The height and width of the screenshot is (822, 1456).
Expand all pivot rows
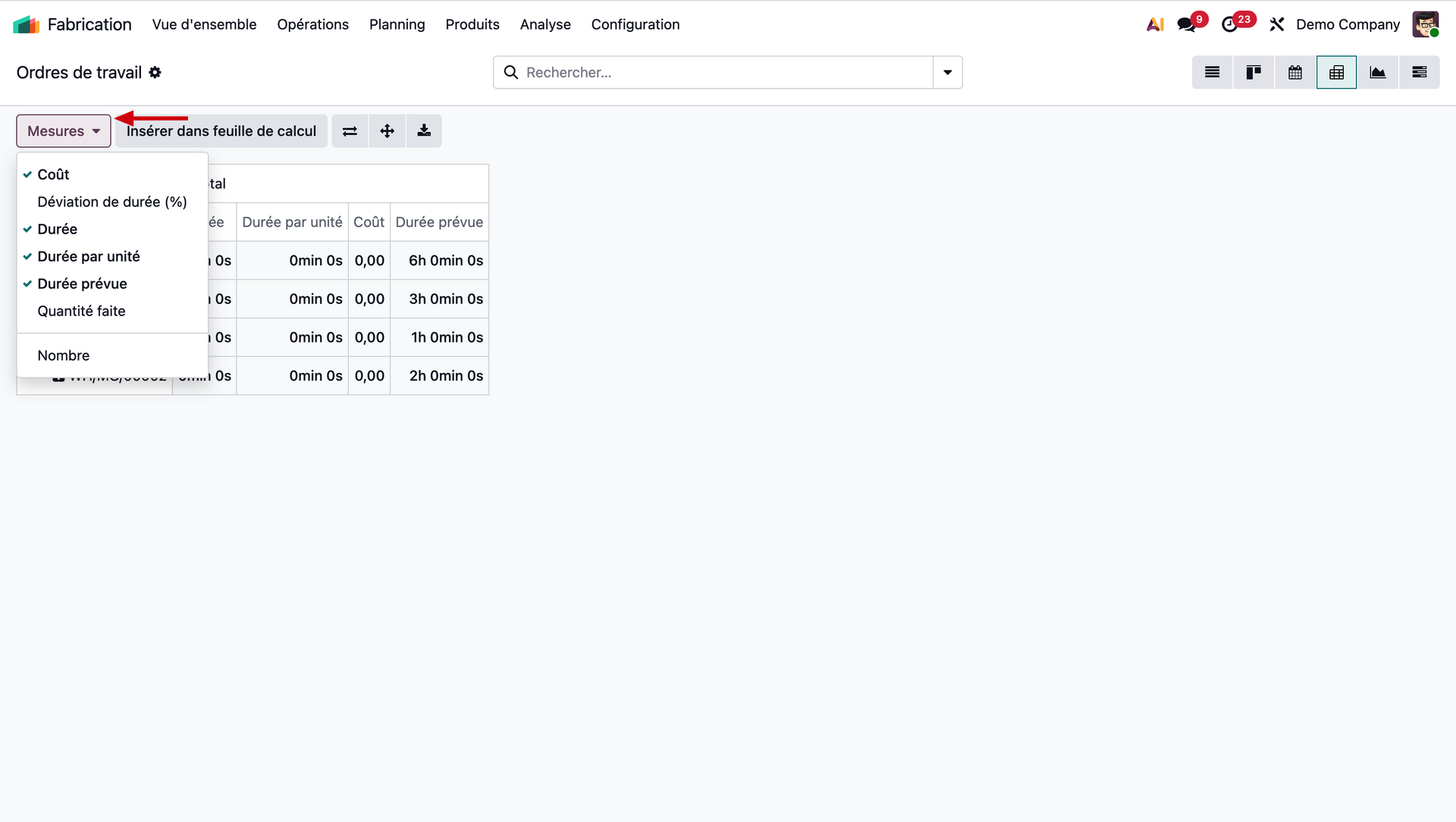tap(387, 131)
